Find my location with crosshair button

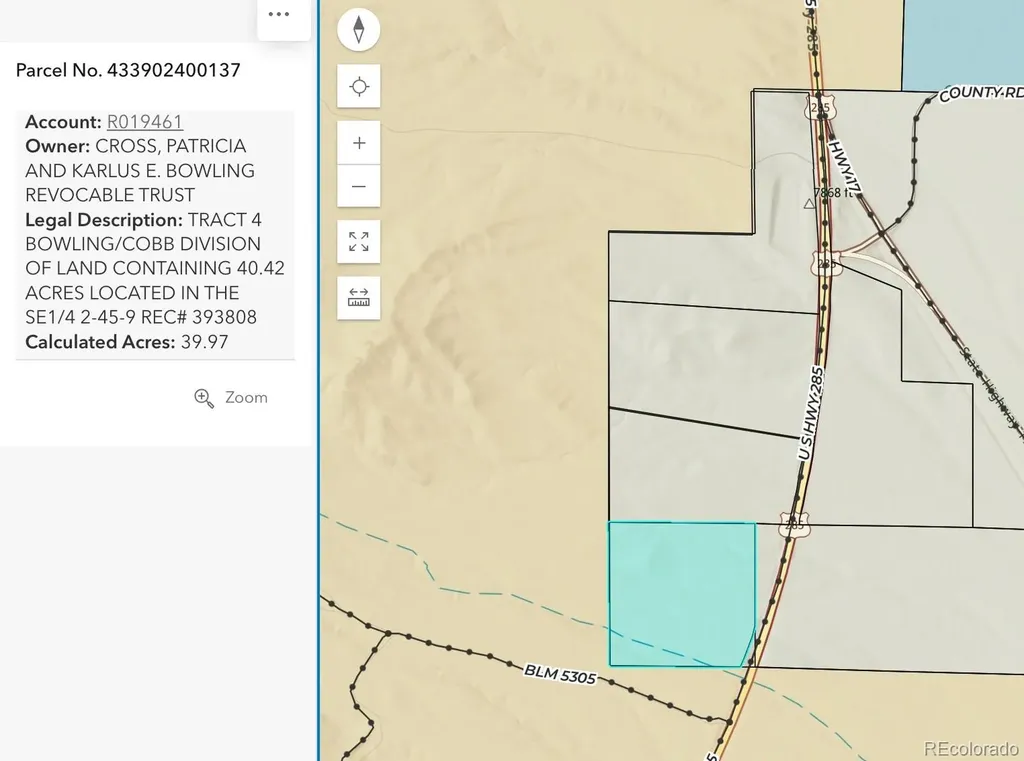359,86
